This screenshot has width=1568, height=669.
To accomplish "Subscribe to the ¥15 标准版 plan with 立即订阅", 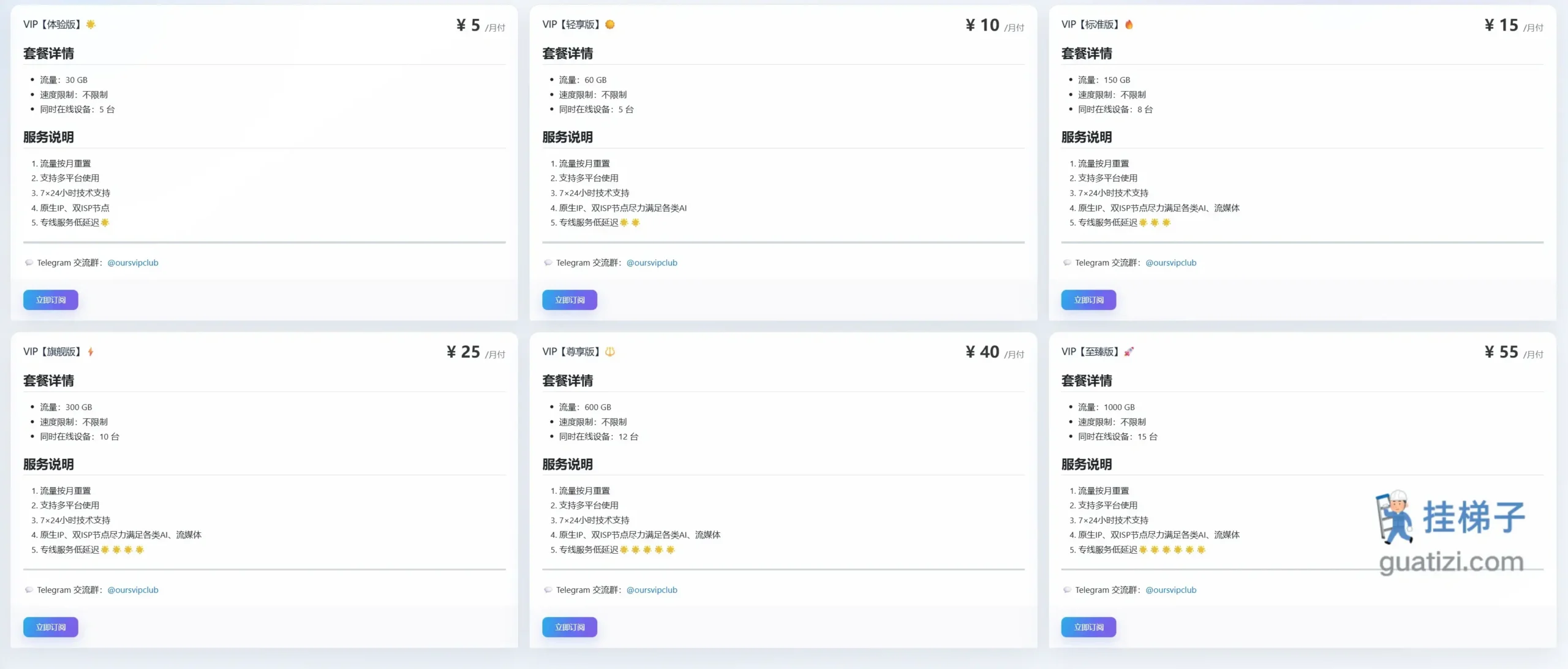I will coord(1089,300).
